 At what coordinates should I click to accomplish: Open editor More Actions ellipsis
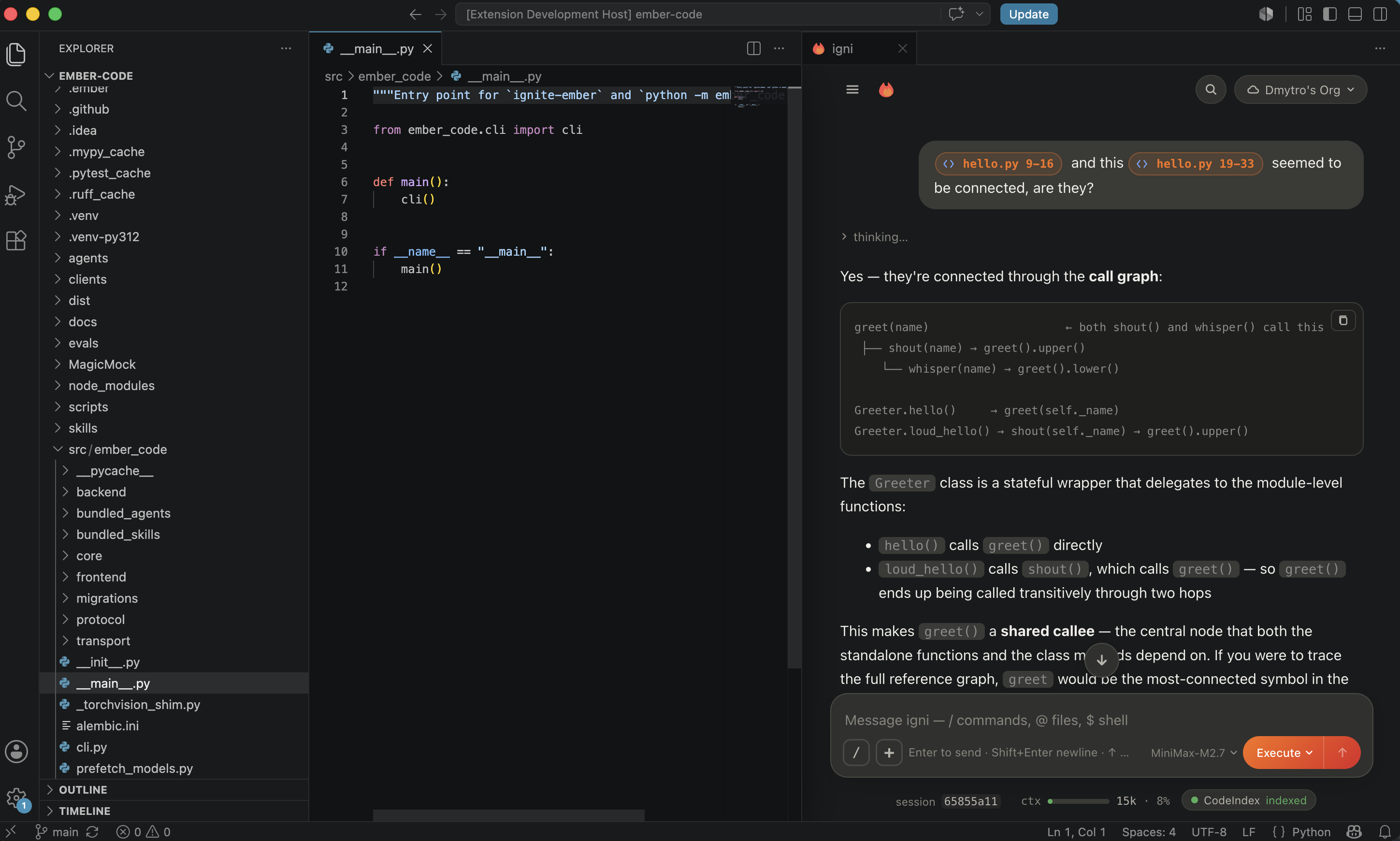point(779,49)
